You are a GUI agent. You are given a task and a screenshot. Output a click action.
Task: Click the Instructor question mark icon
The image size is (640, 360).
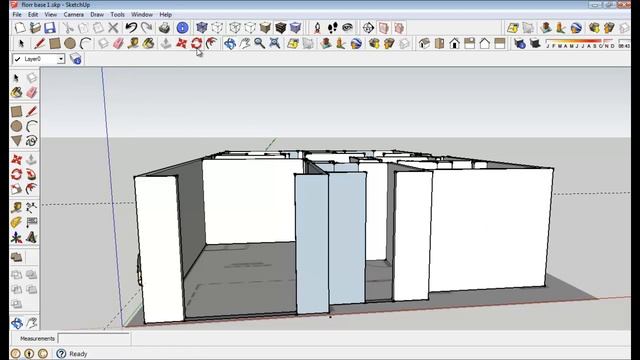61,353
